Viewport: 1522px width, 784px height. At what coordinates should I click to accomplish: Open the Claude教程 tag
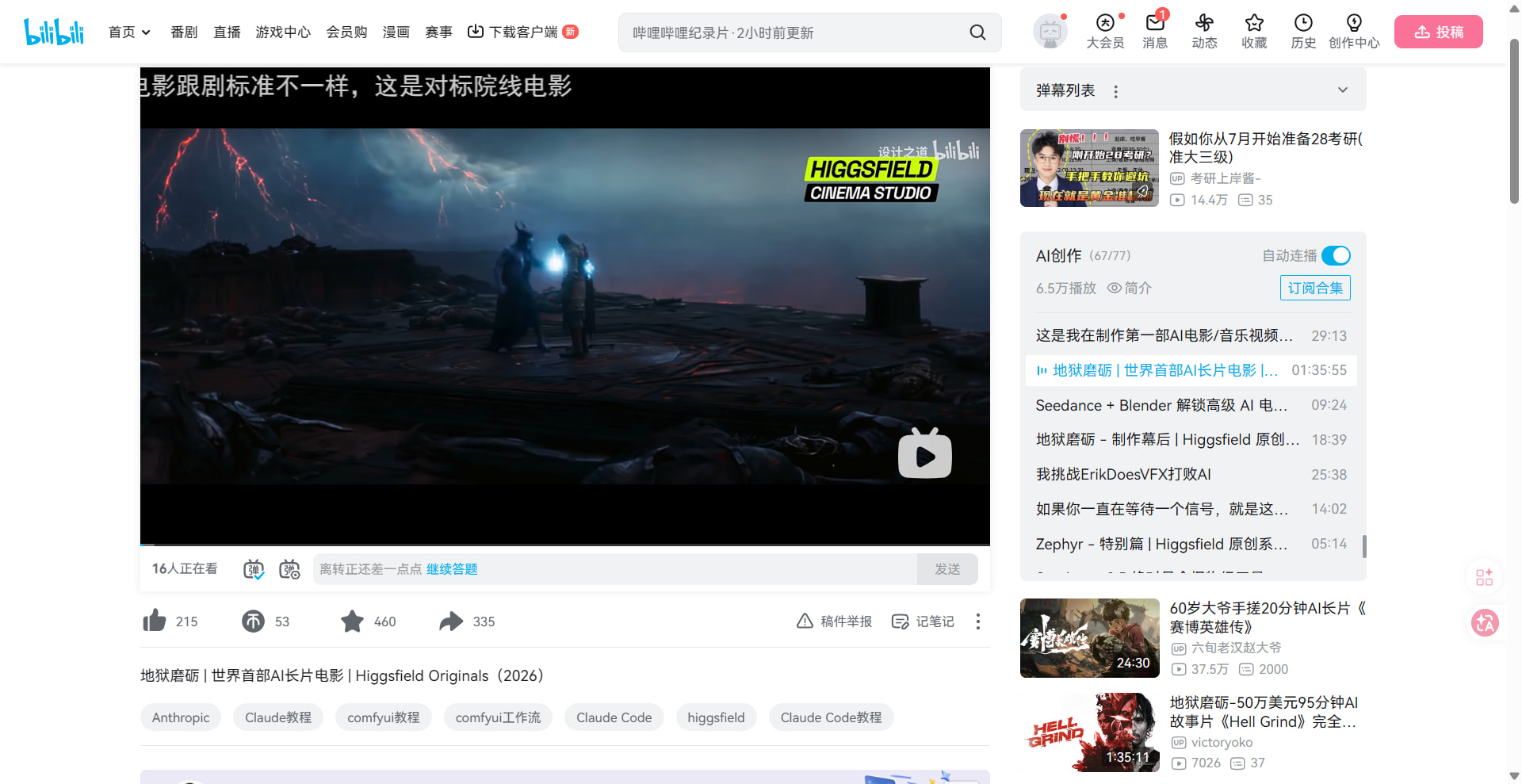point(278,717)
